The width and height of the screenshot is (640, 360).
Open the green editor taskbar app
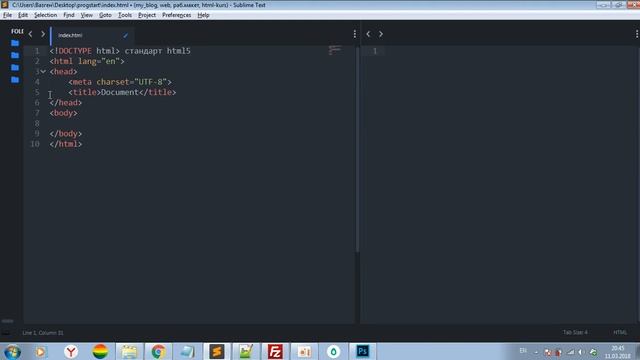click(x=246, y=351)
